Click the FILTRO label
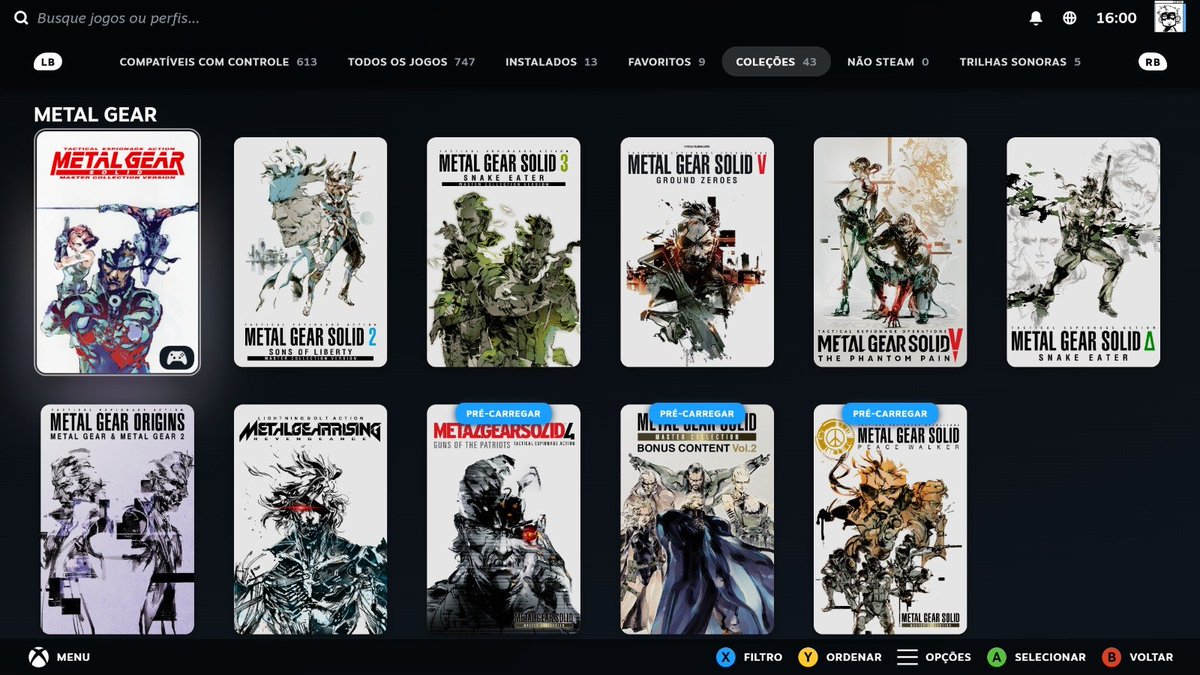 [x=763, y=657]
